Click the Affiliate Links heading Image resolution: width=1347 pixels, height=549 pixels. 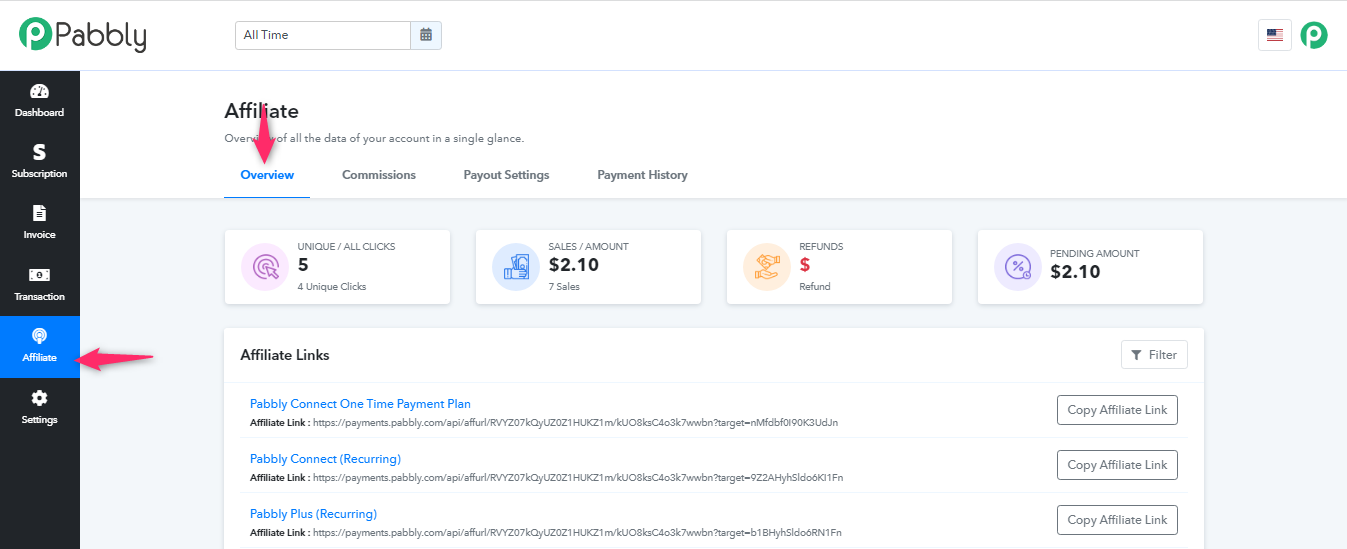285,355
